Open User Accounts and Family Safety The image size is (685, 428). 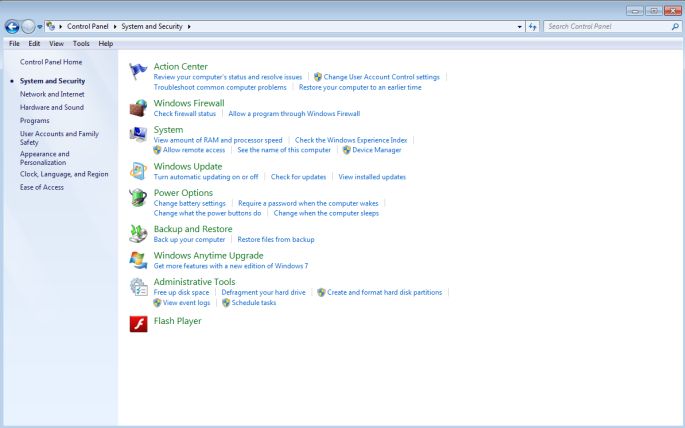(59, 138)
